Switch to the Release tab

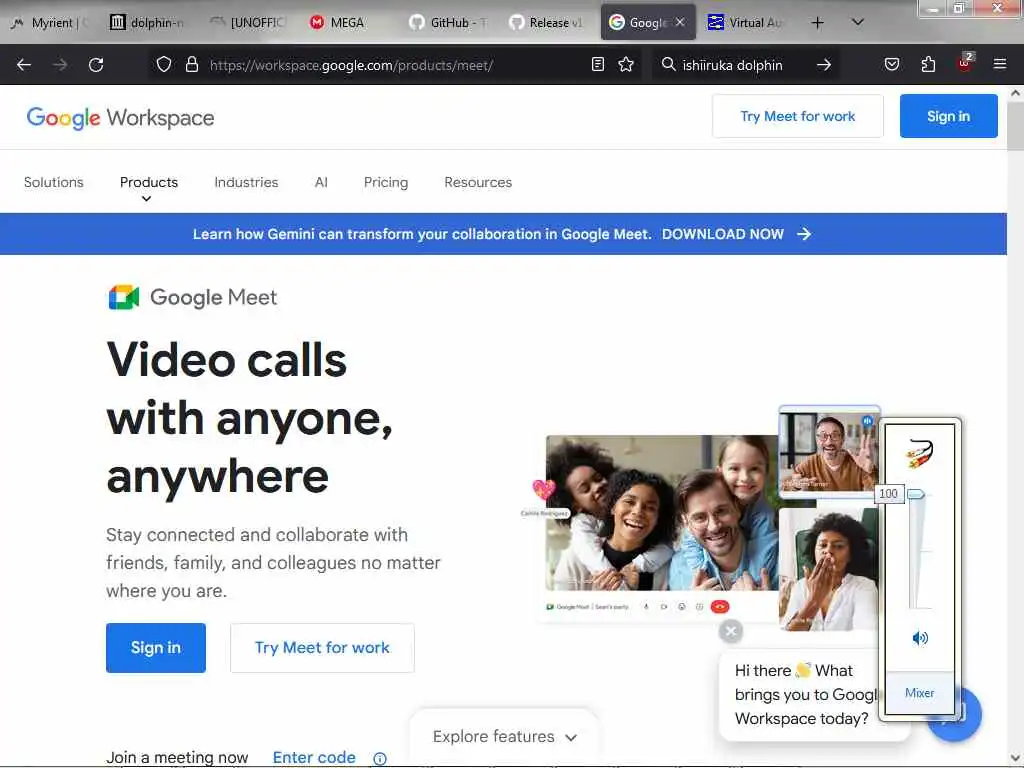click(547, 23)
